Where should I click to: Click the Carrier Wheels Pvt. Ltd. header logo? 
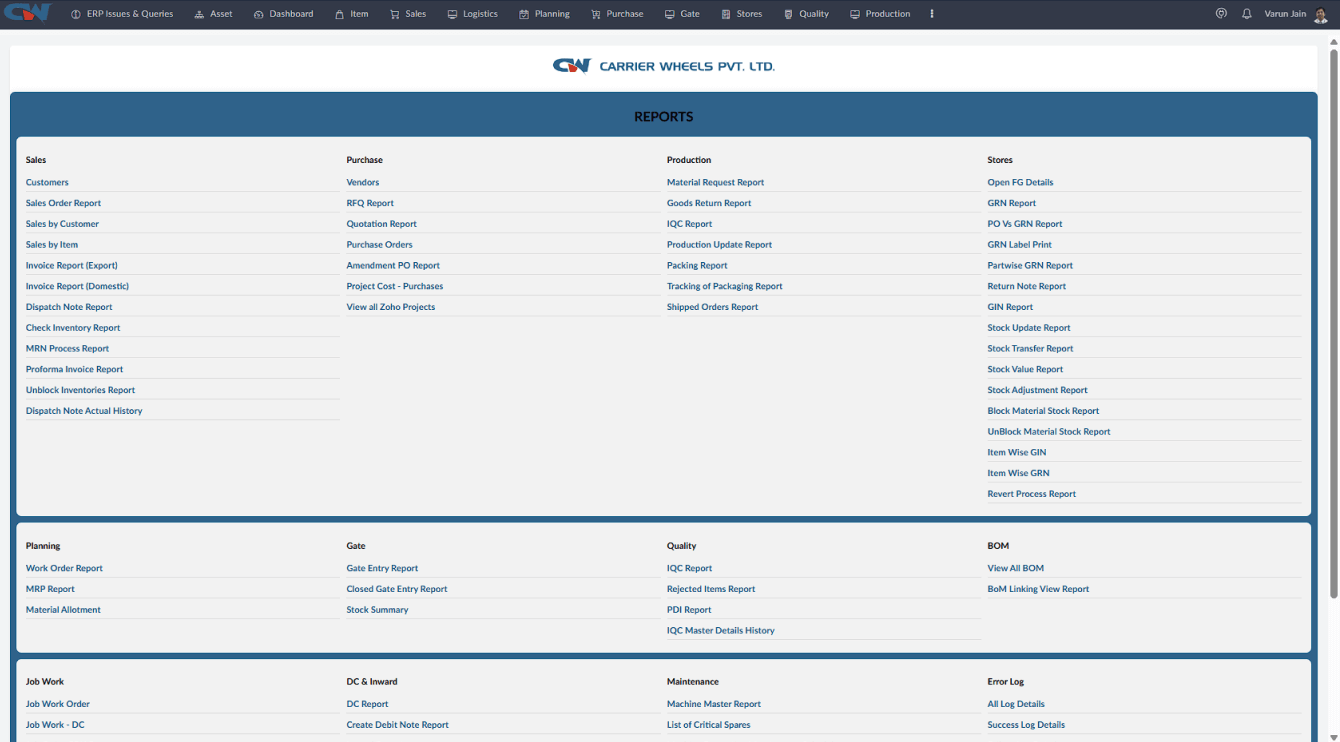pyautogui.click(x=664, y=66)
